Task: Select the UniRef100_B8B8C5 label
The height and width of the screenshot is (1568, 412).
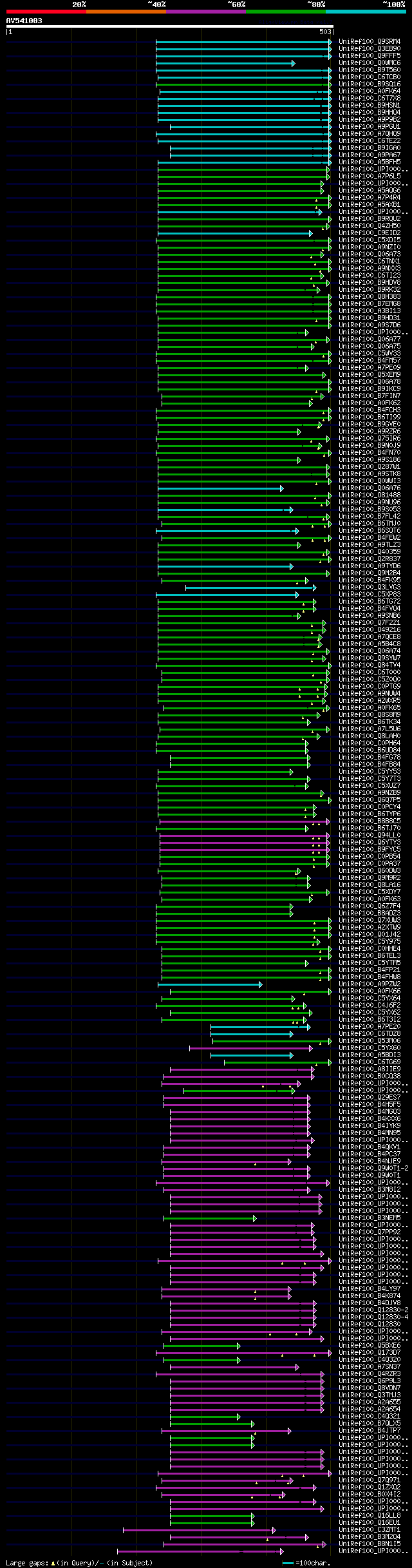Action: coord(370,821)
